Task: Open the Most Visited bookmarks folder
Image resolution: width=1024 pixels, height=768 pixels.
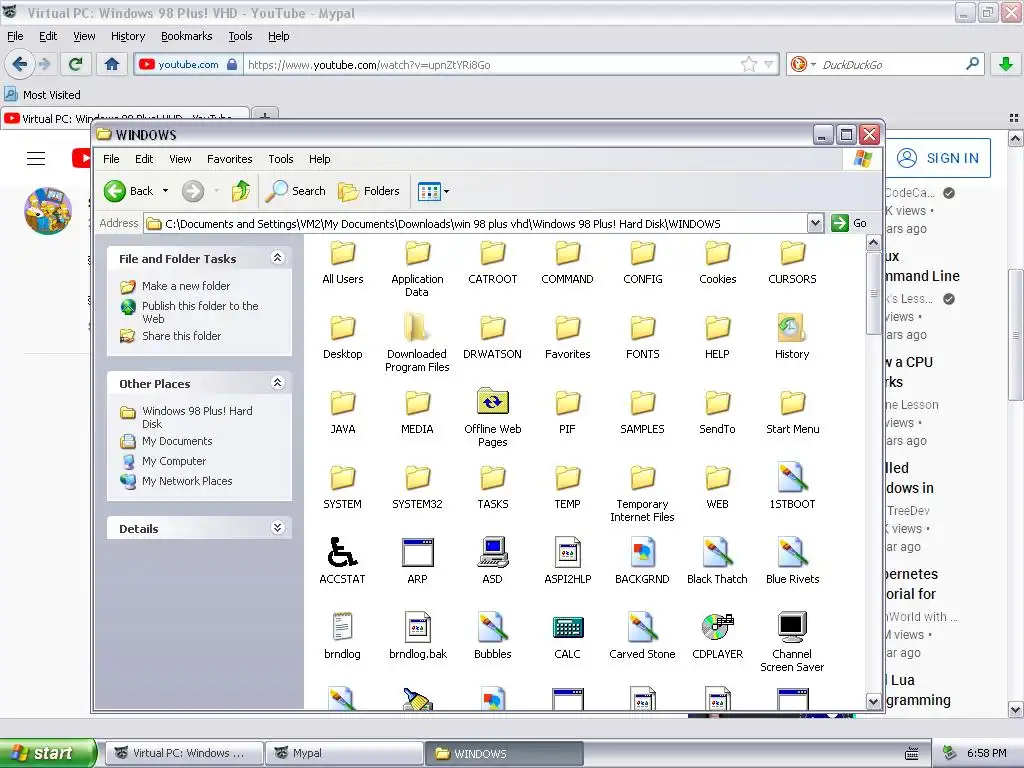Action: tap(43, 95)
